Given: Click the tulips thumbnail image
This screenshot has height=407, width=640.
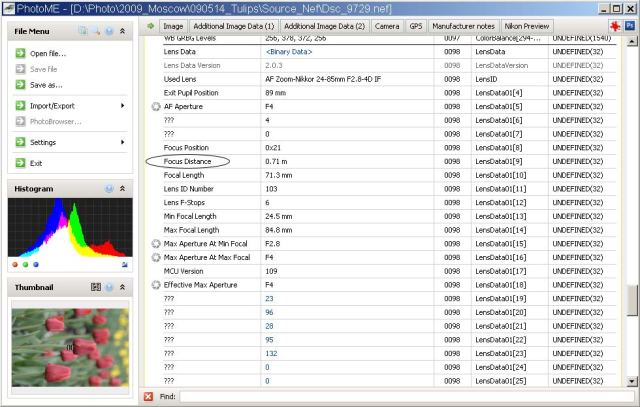Looking at the screenshot, I should tap(70, 348).
